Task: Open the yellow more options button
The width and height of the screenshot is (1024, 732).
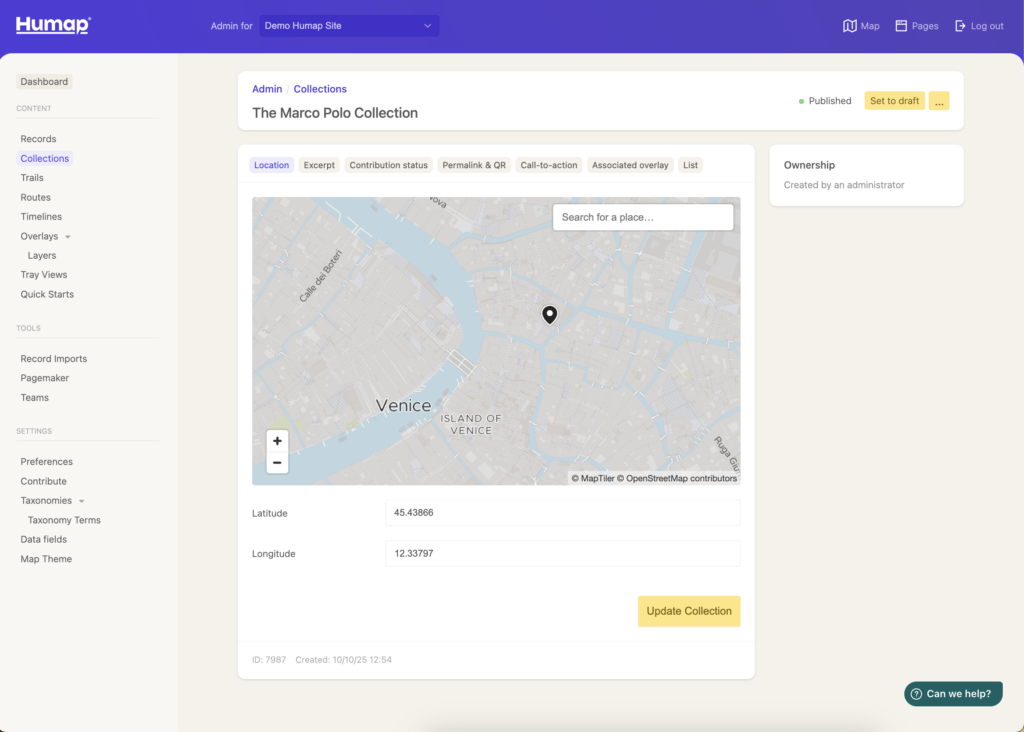Action: 938,101
